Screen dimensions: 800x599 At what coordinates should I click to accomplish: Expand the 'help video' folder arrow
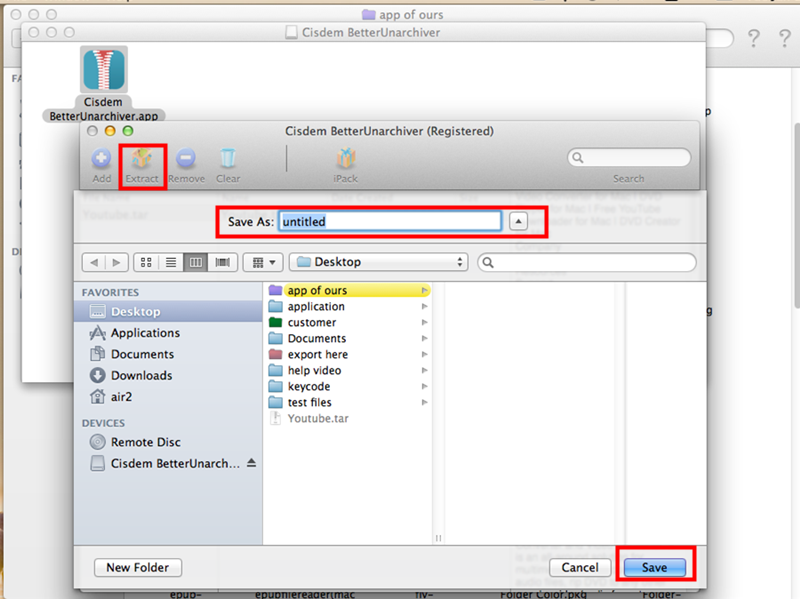[x=424, y=370]
